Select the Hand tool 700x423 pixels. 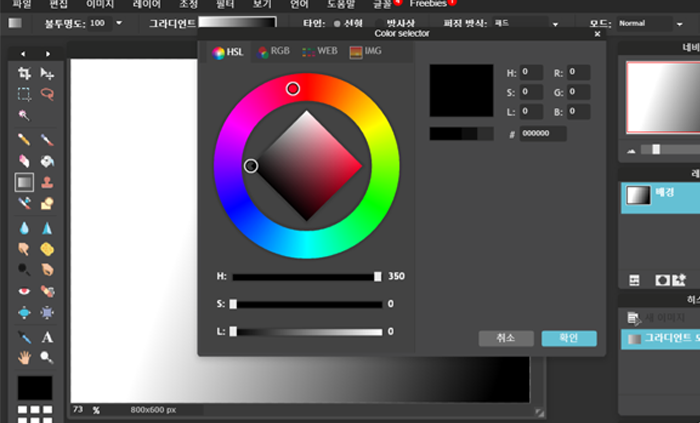coord(25,357)
